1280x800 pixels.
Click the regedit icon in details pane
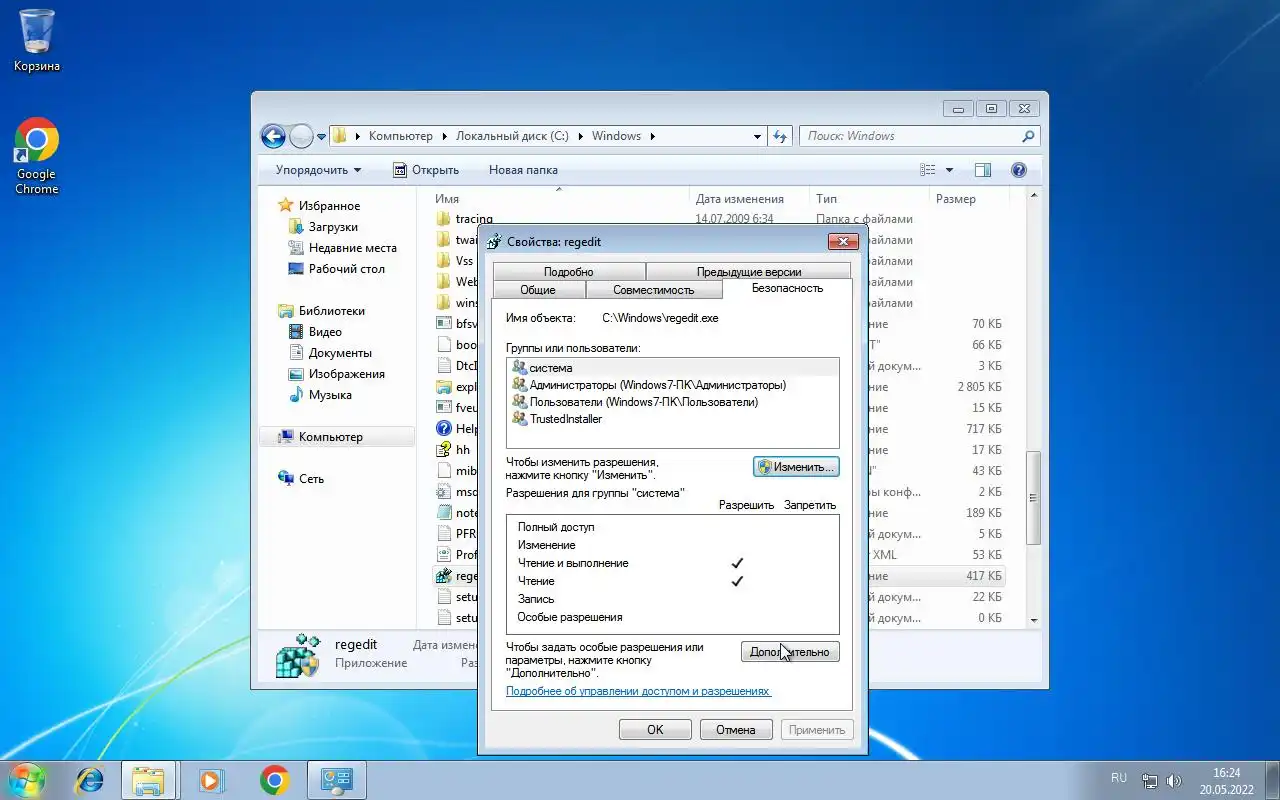tap(298, 655)
